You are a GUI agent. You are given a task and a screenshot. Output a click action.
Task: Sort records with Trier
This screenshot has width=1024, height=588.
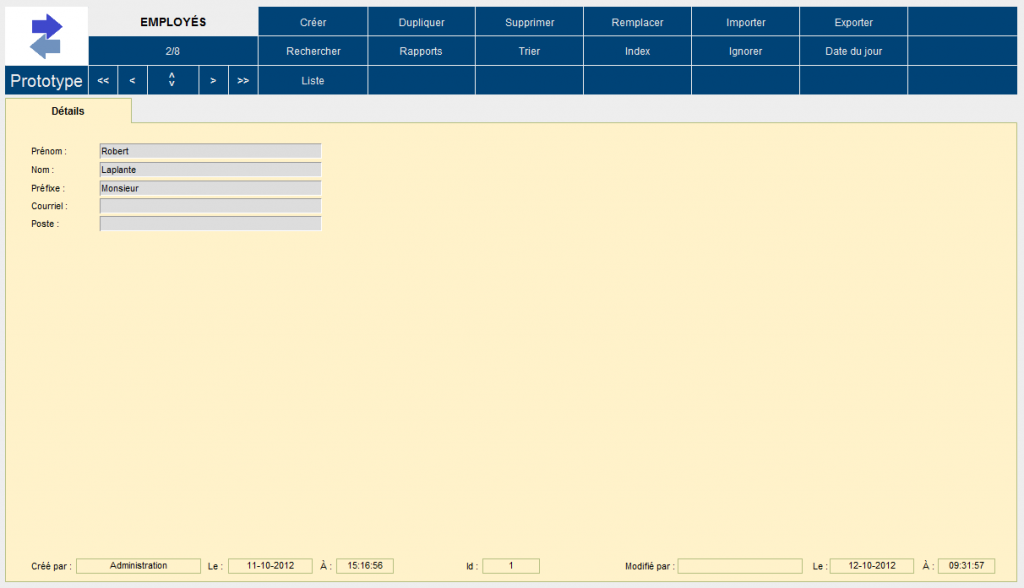click(529, 51)
